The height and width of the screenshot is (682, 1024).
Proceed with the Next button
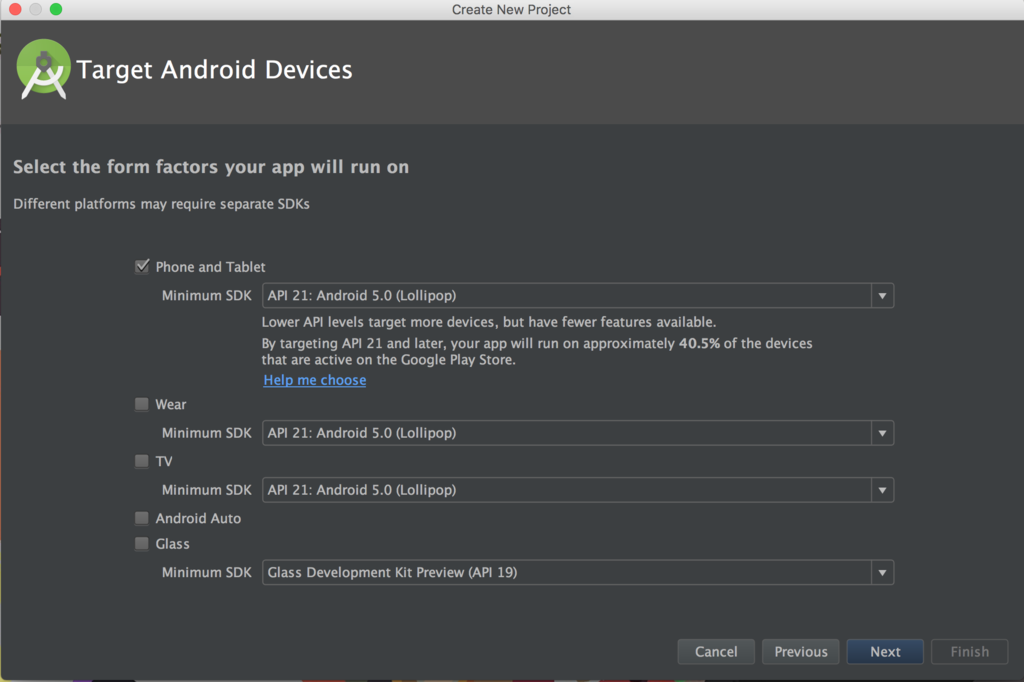pos(885,651)
